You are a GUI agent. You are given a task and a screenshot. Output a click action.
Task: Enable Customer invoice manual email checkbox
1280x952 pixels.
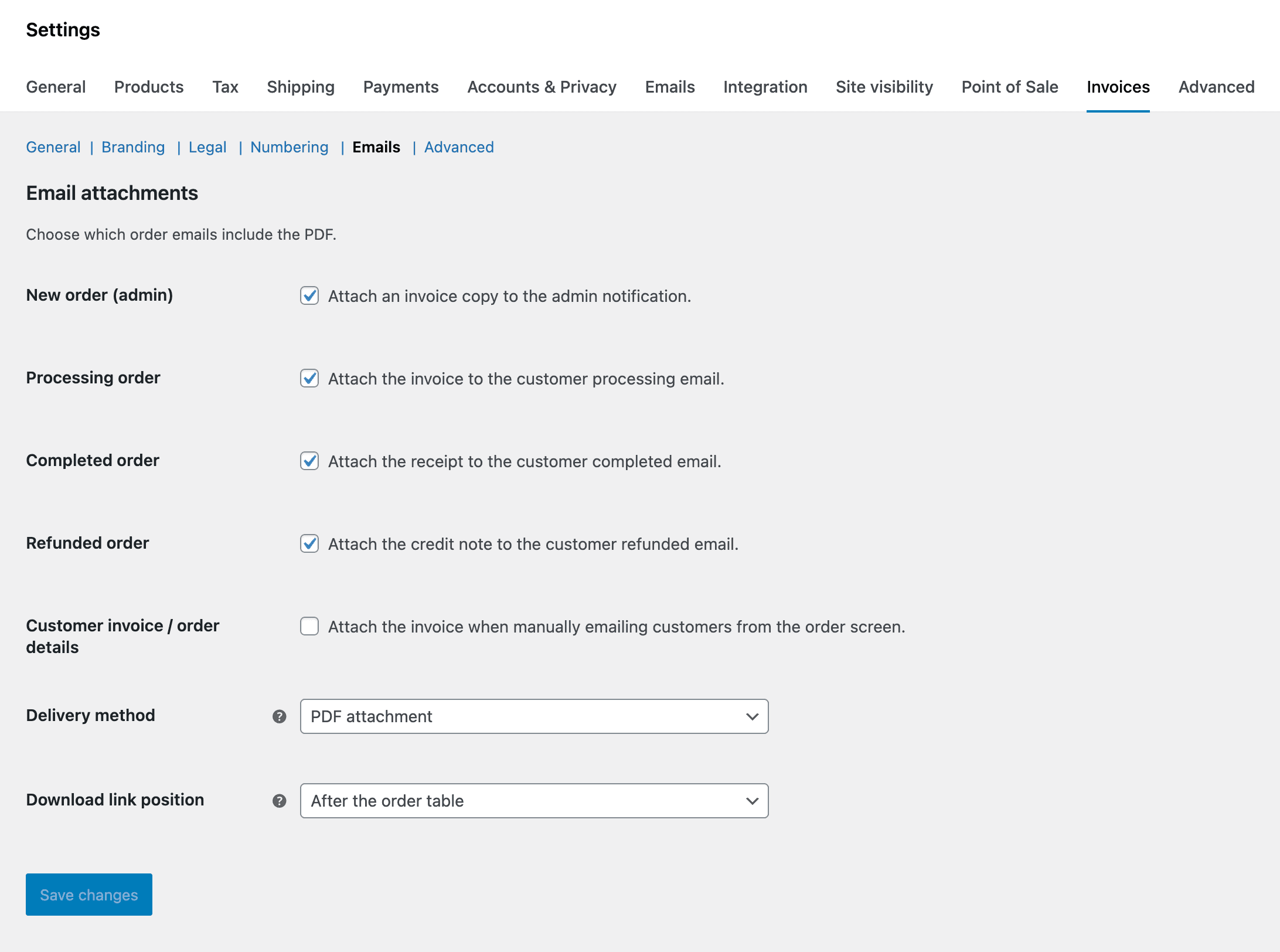(x=309, y=626)
